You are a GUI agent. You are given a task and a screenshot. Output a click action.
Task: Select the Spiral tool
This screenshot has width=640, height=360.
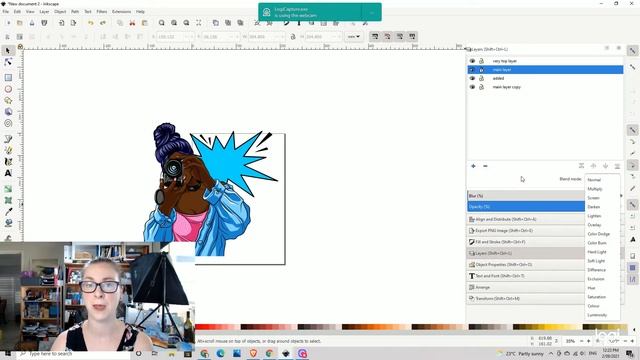pos(8,123)
